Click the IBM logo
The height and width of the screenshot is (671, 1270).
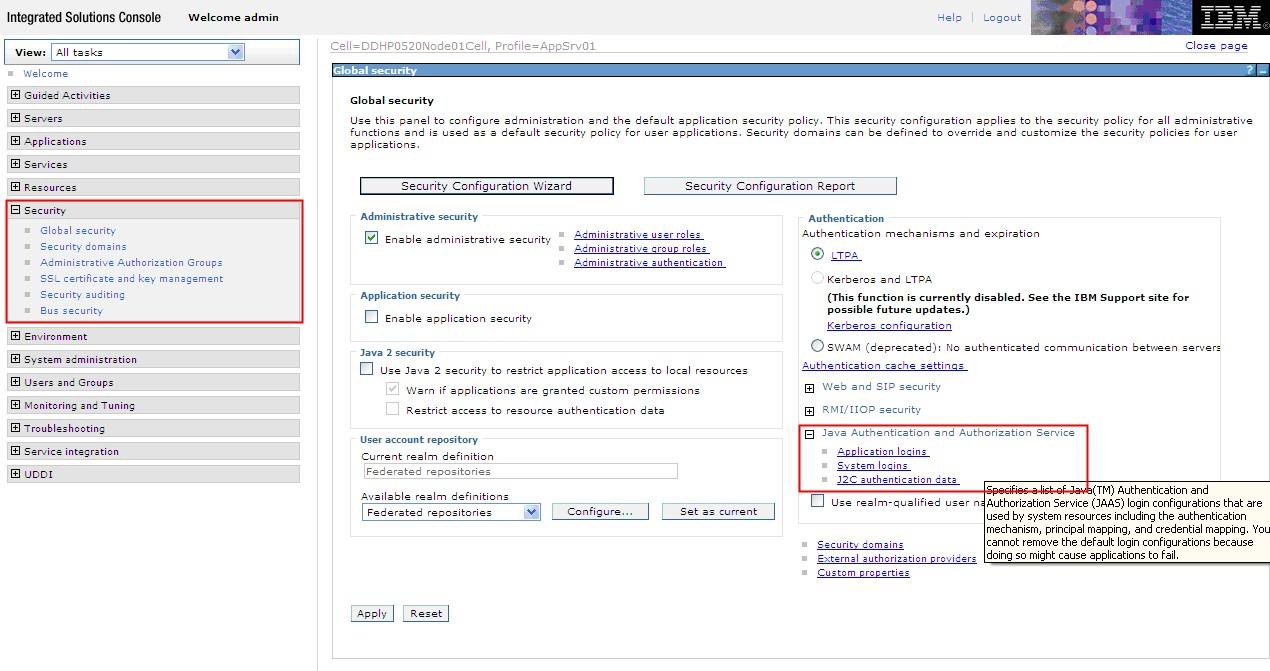[x=1232, y=17]
